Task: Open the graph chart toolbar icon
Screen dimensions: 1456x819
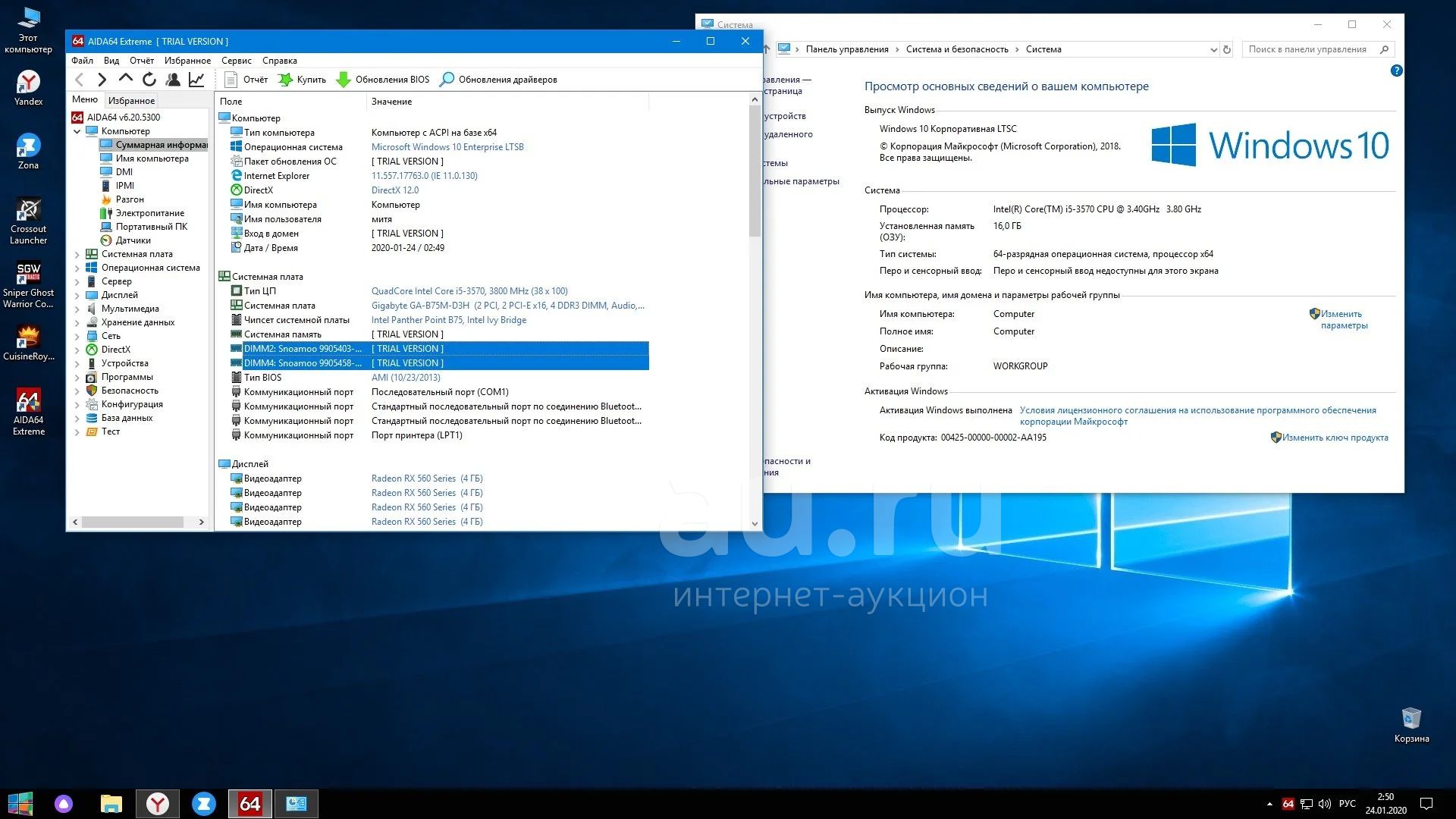Action: tap(196, 80)
